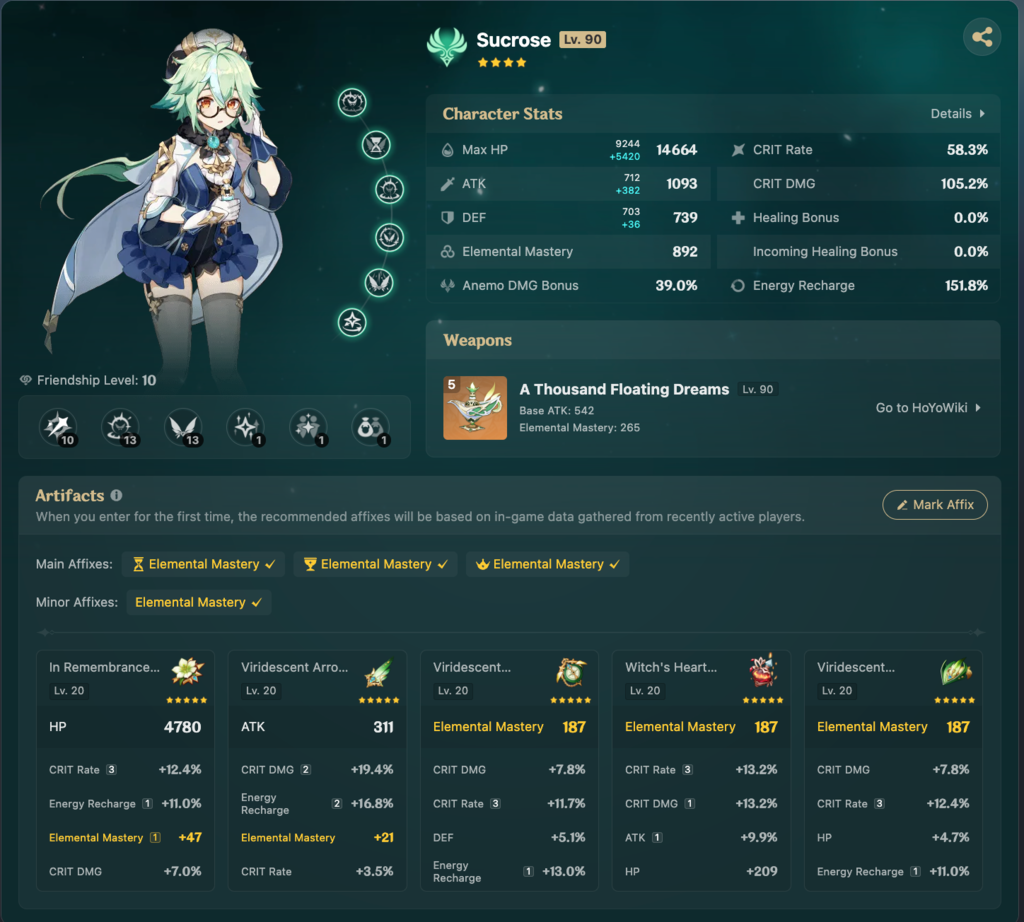Open the sparkle passive talent icon

pyautogui.click(x=246, y=427)
